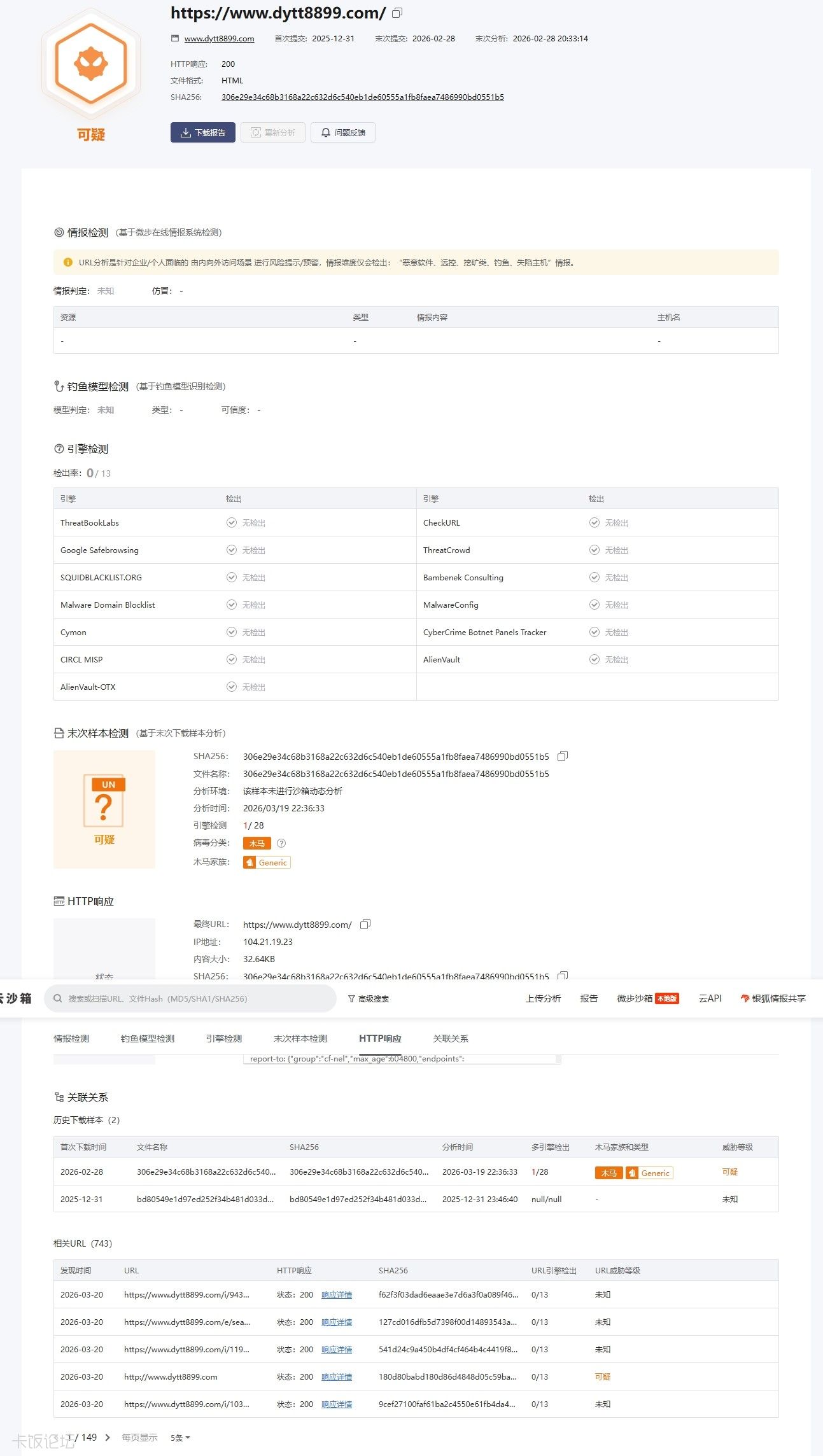Open 微步沙箱 本地版 menu item

tap(648, 998)
